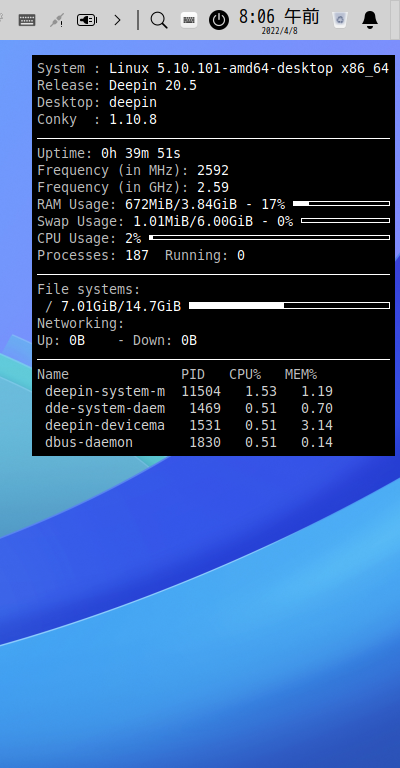Viewport: 400px width, 768px height.
Task: Click the MEM% column header
Action: (301, 374)
